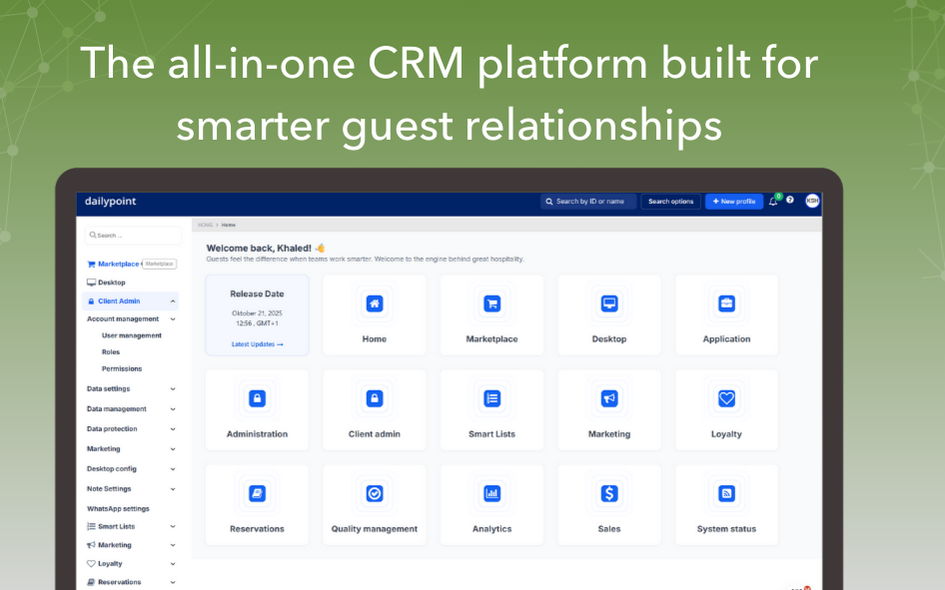Click the header search magnifier icon
The height and width of the screenshot is (590, 945).
coord(549,202)
